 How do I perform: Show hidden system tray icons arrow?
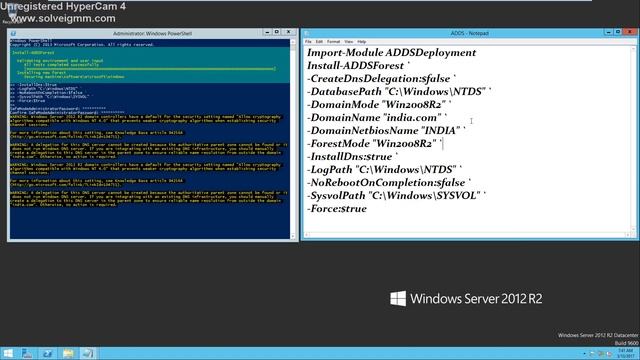(584, 353)
